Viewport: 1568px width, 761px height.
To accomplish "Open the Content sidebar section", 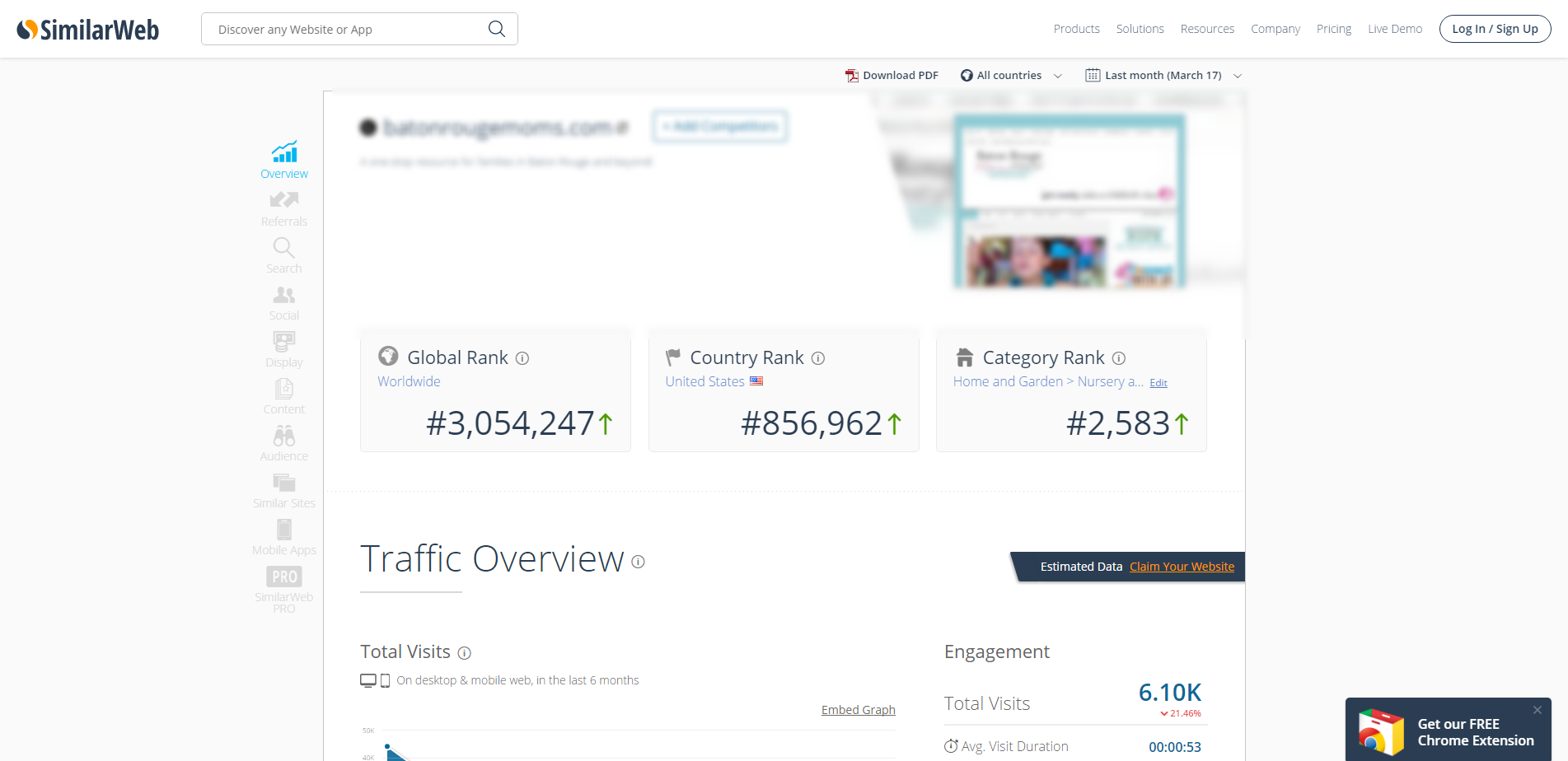I will click(x=284, y=397).
